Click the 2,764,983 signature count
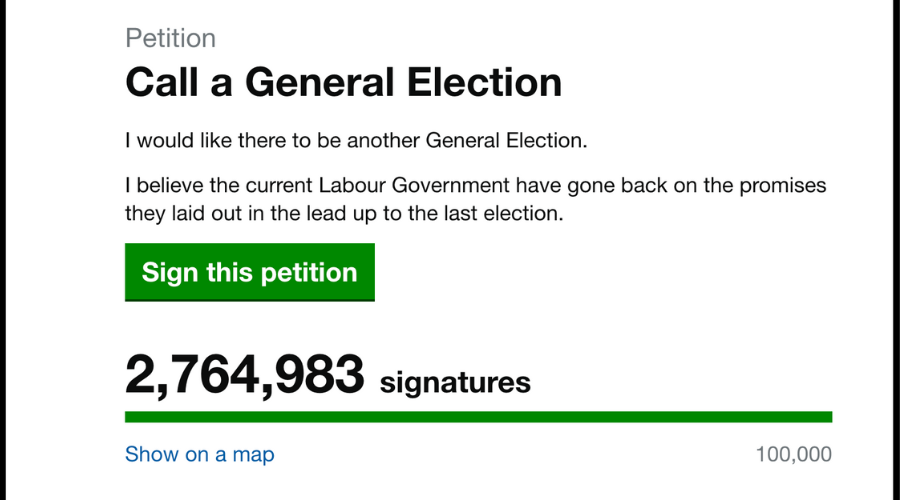This screenshot has width=900, height=500. point(244,376)
